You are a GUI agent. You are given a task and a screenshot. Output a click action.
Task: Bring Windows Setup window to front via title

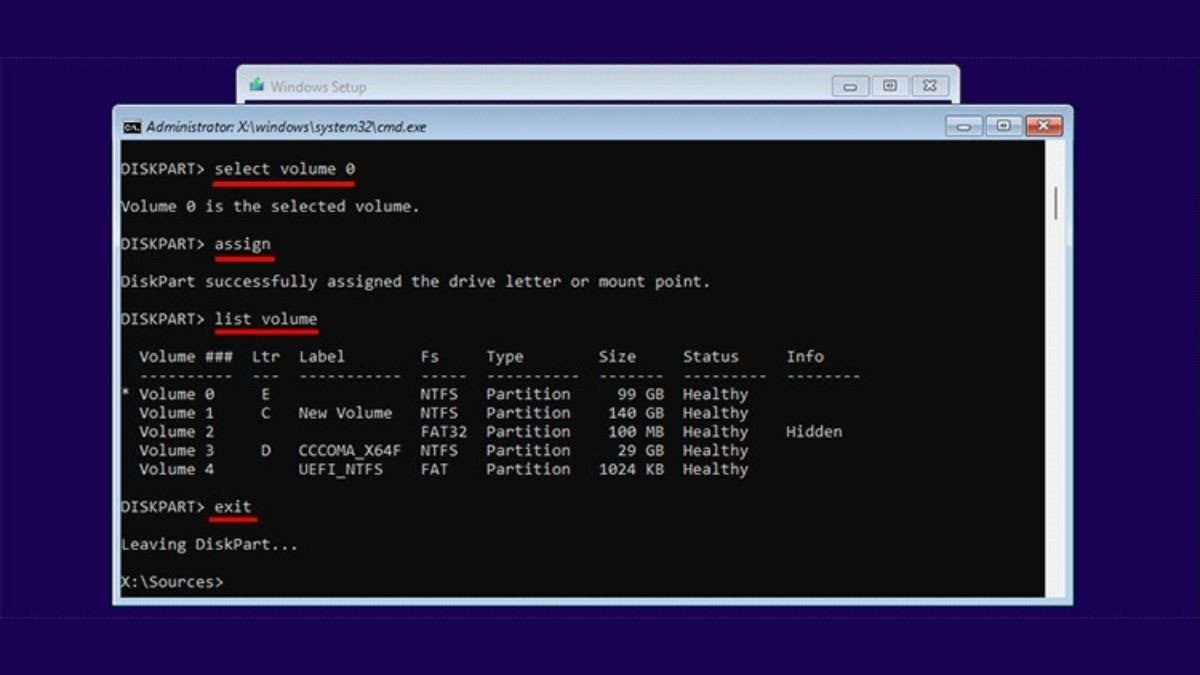coord(318,87)
